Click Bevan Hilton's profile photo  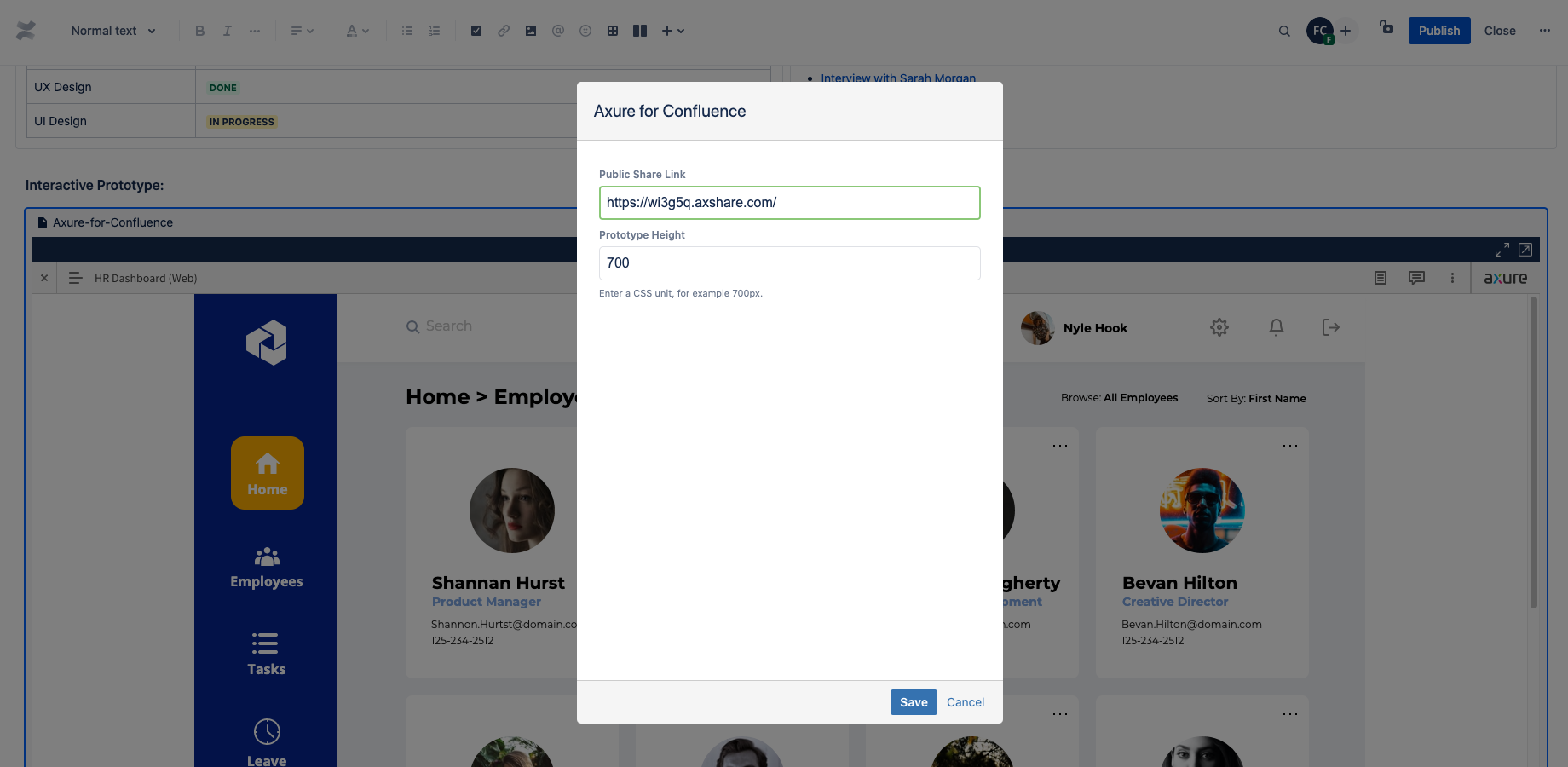[1202, 510]
